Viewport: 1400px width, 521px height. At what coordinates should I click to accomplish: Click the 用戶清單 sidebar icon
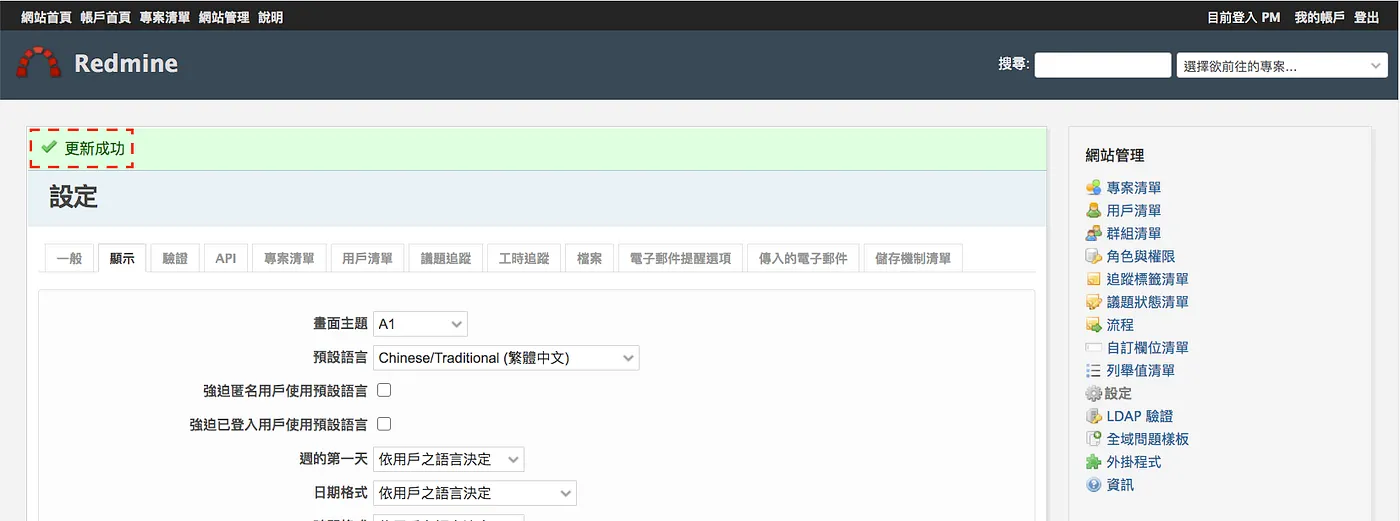click(x=1094, y=211)
